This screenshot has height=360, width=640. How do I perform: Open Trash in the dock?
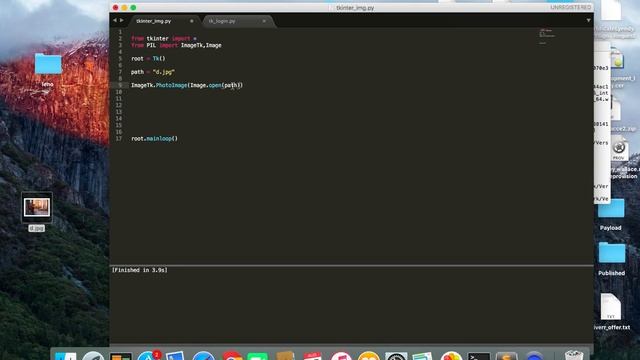pos(575,356)
